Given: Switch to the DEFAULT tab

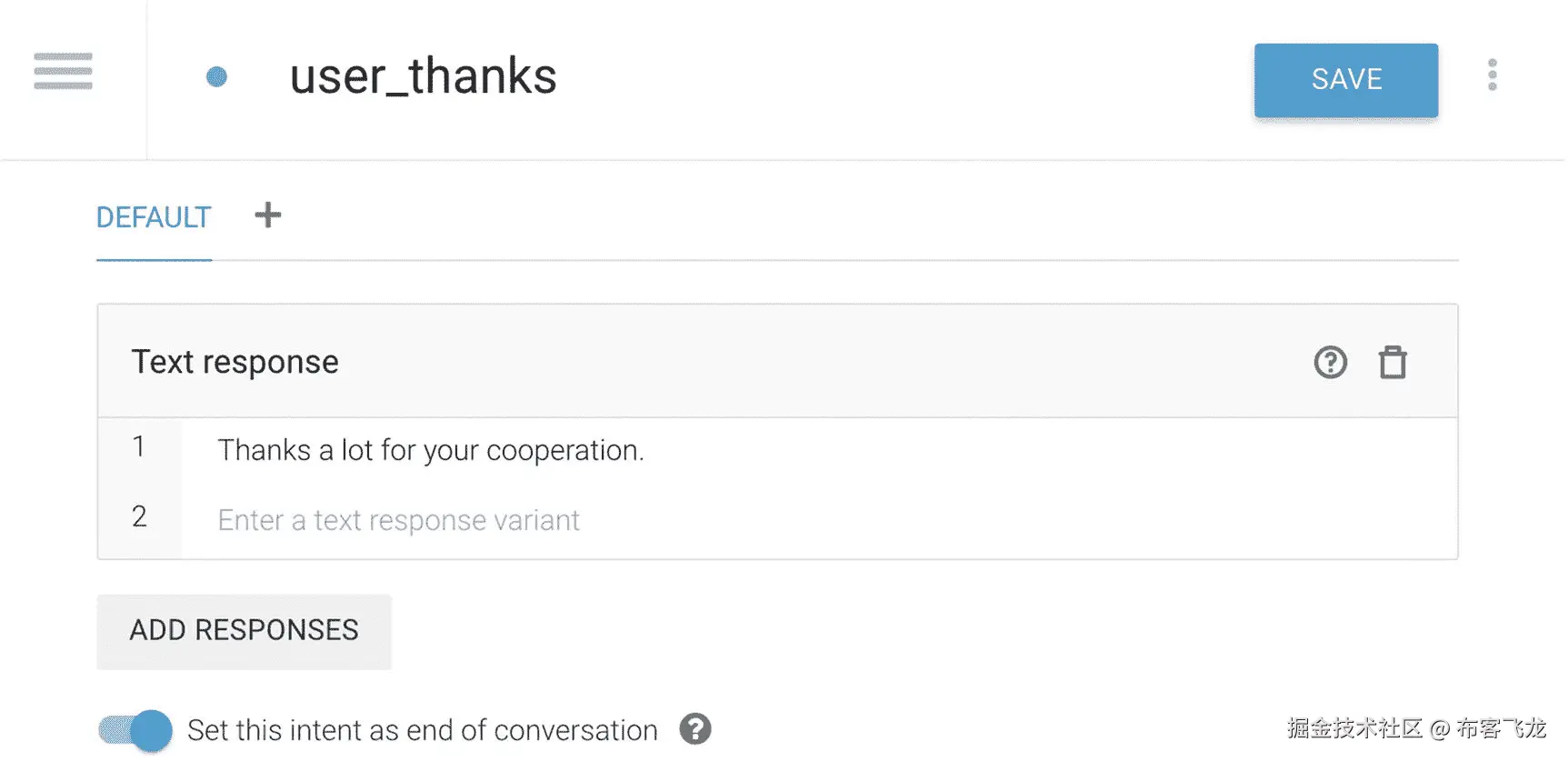Looking at the screenshot, I should pyautogui.click(x=154, y=218).
